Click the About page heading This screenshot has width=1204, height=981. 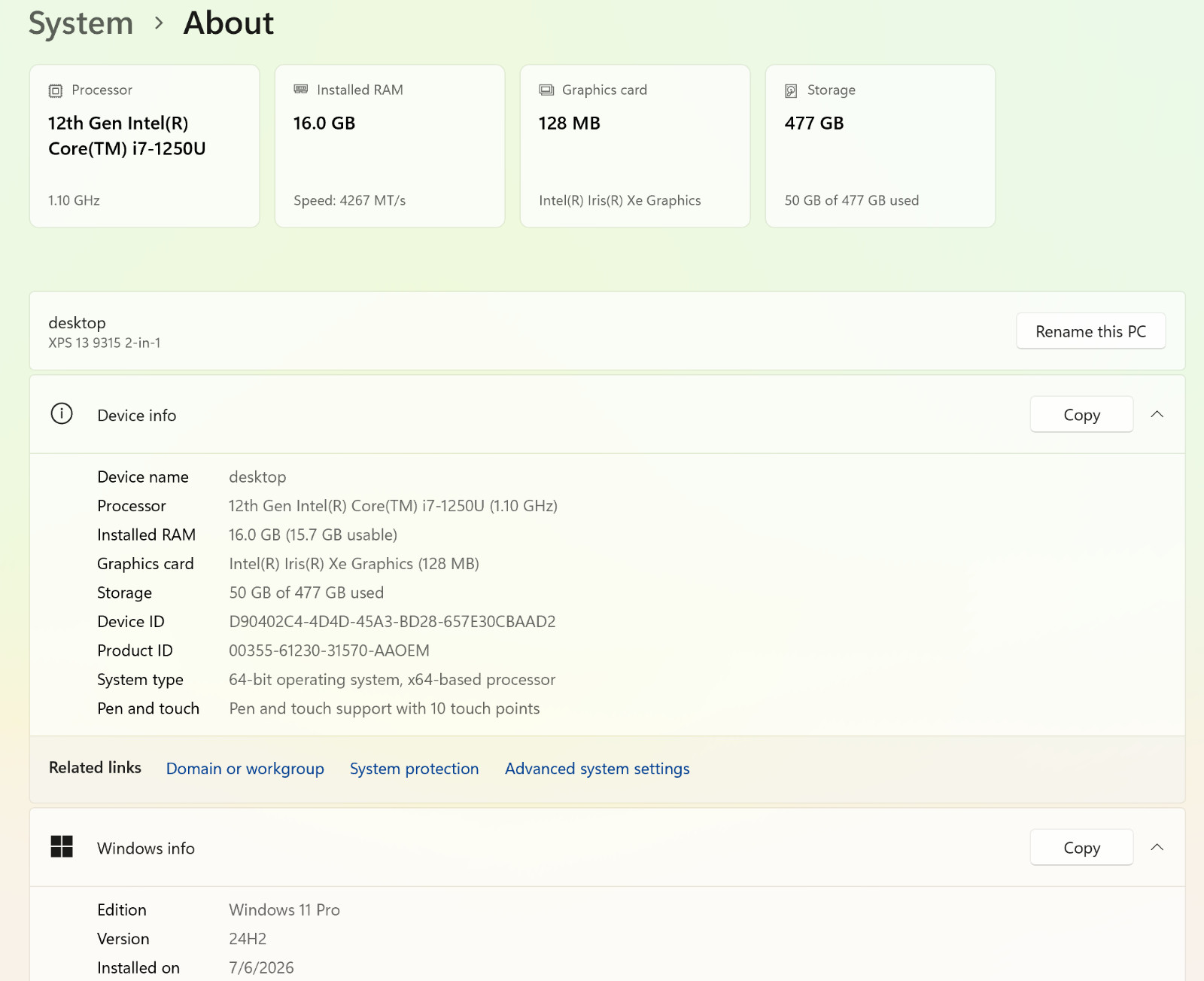click(229, 23)
